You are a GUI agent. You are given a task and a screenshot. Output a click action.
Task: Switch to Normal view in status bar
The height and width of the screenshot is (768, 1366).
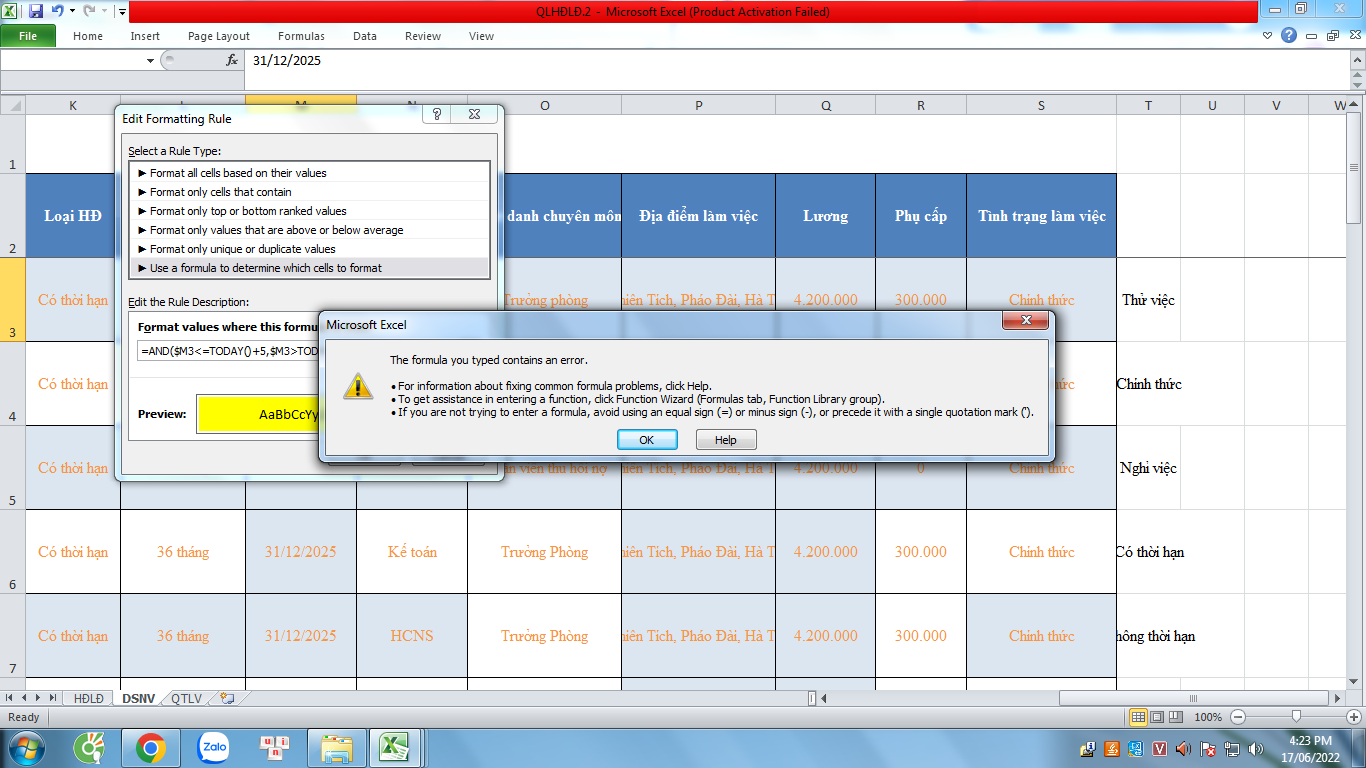(1138, 717)
